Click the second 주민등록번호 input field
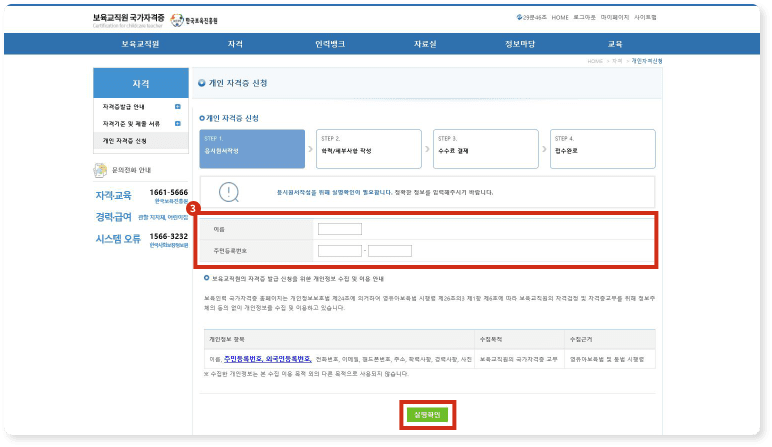The image size is (772, 447). [390, 251]
